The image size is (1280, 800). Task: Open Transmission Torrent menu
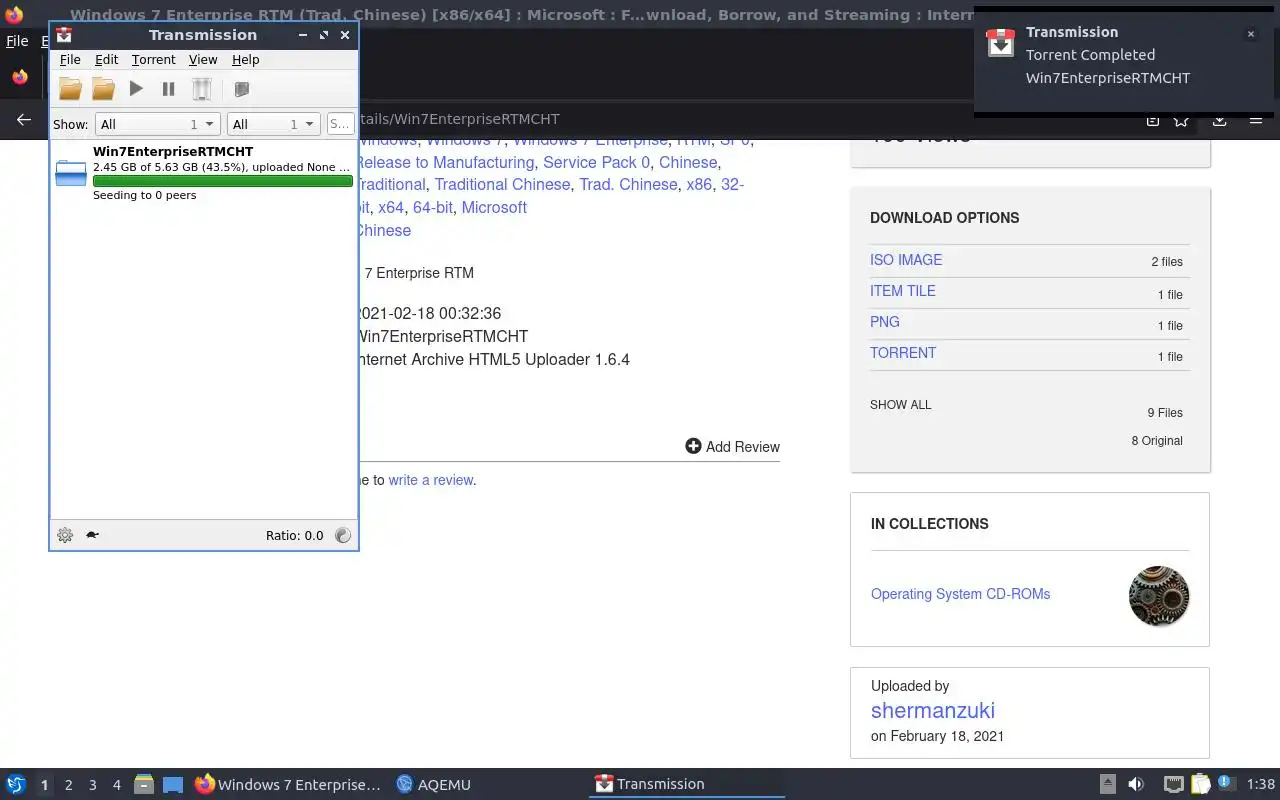[153, 60]
